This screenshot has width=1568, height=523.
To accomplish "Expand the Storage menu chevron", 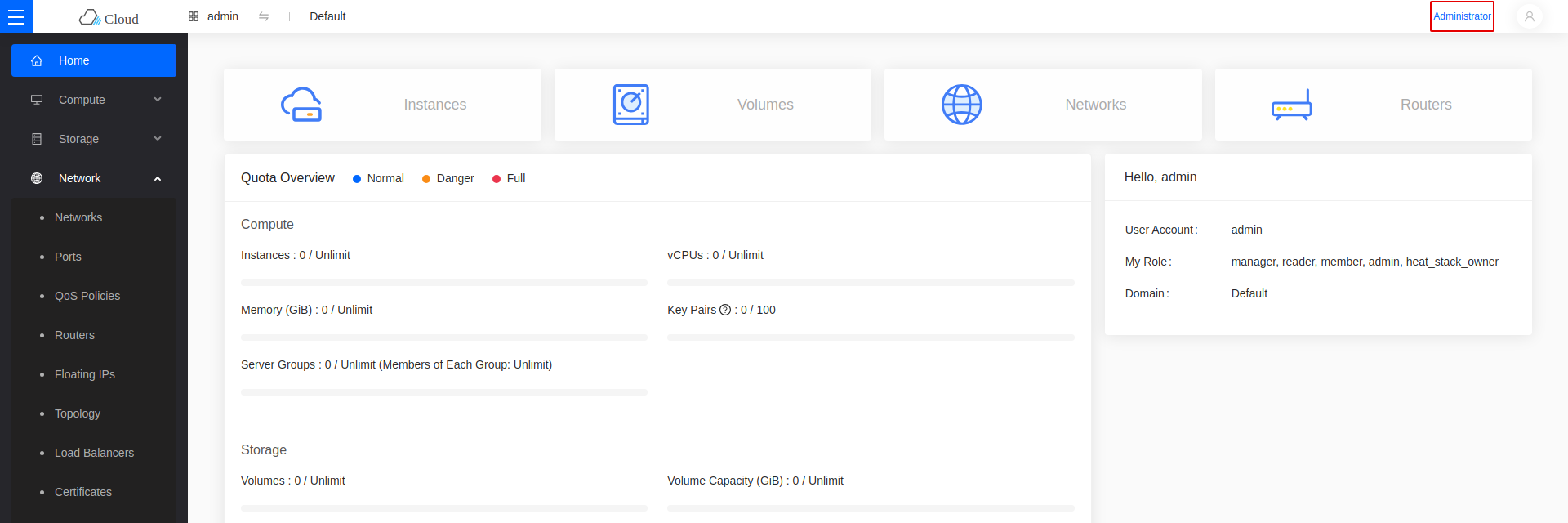I will [158, 139].
